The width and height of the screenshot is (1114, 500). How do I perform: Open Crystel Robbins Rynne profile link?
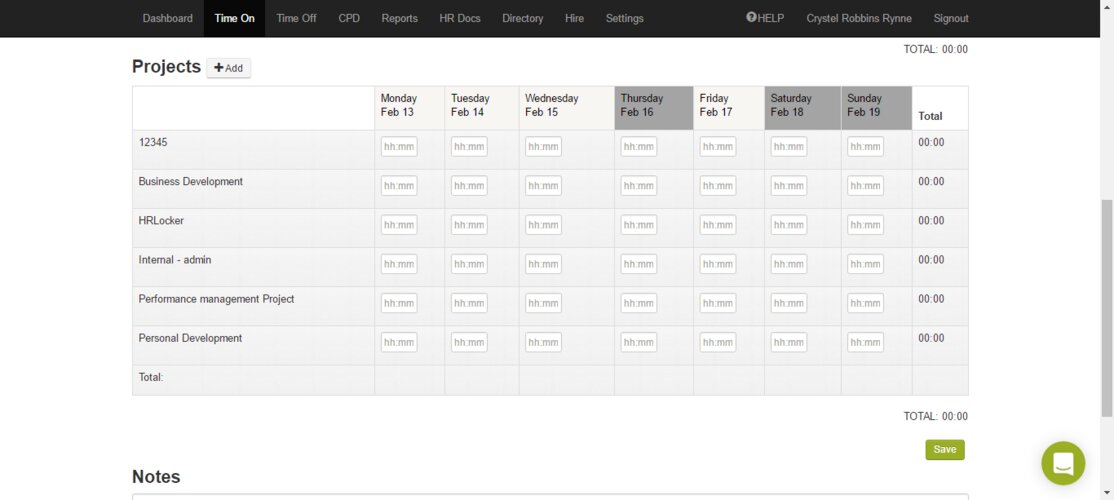tap(858, 18)
